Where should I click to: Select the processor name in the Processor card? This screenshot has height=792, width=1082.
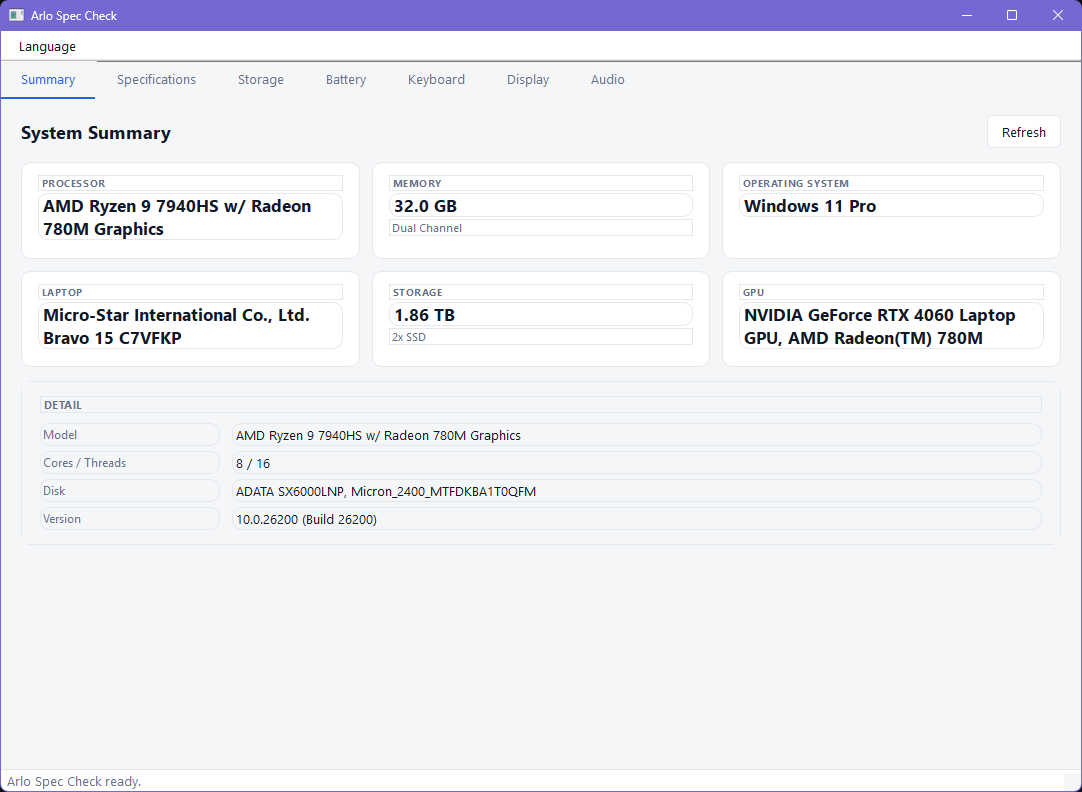(x=190, y=217)
